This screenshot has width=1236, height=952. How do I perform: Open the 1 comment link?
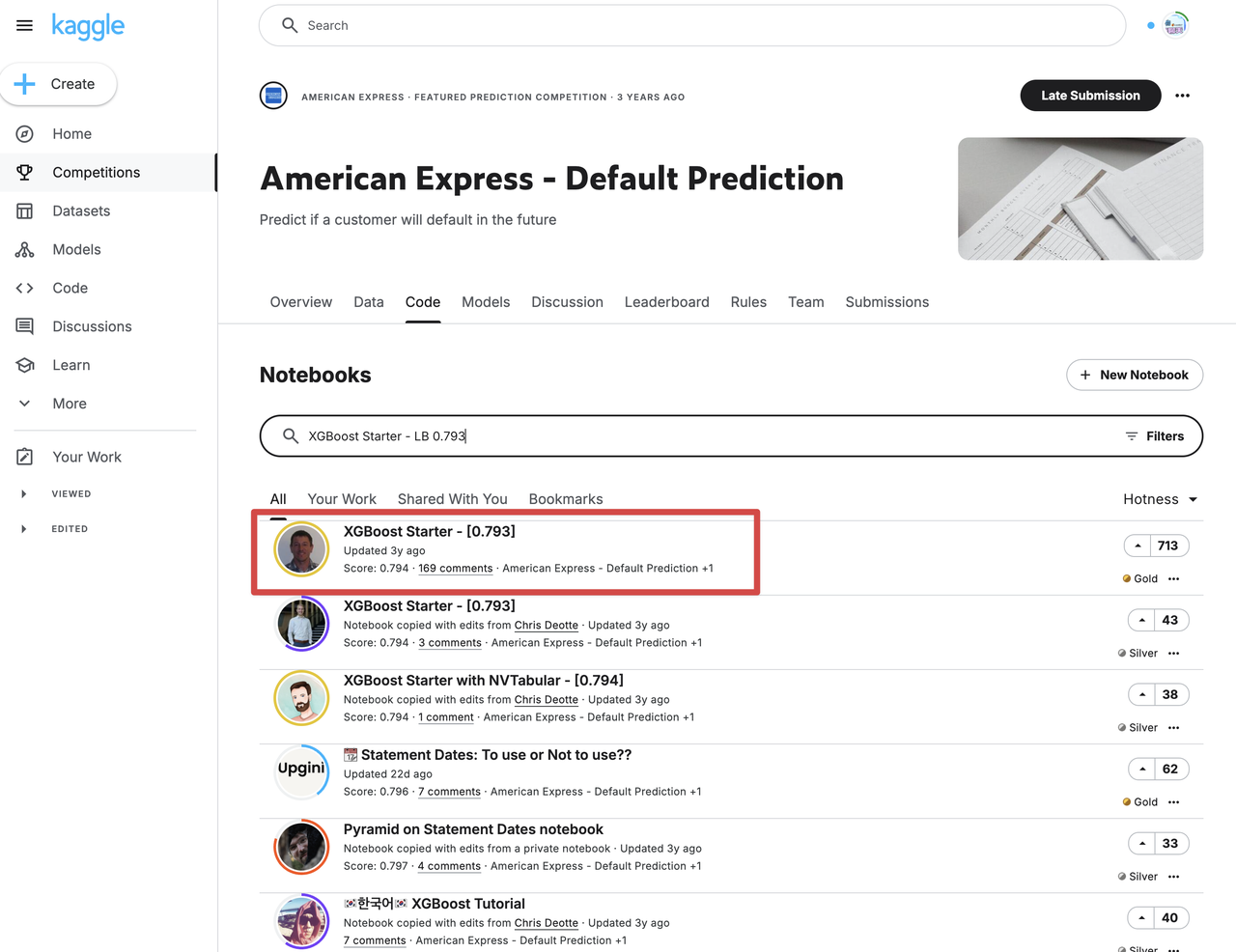pyautogui.click(x=446, y=717)
